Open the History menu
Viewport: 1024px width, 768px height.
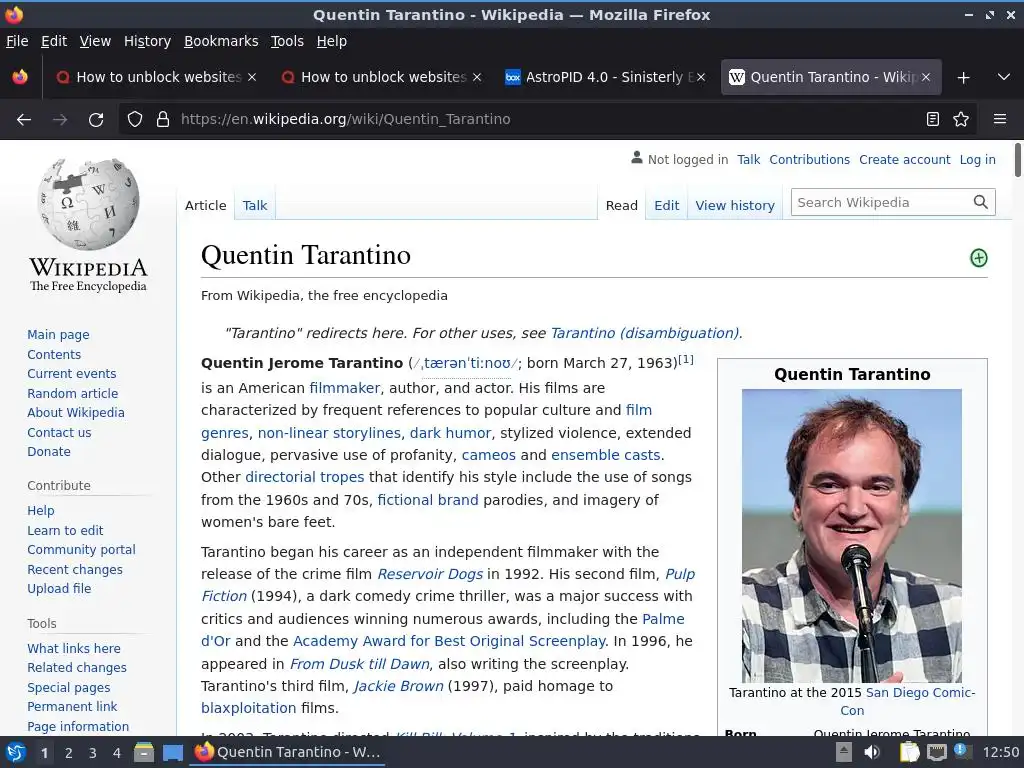point(147,41)
